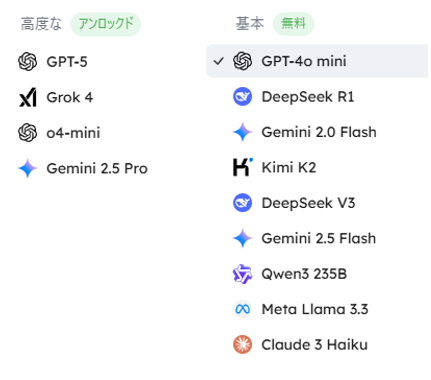Click the green 無料 free badge
This screenshot has height=380, width=431.
pyautogui.click(x=293, y=24)
